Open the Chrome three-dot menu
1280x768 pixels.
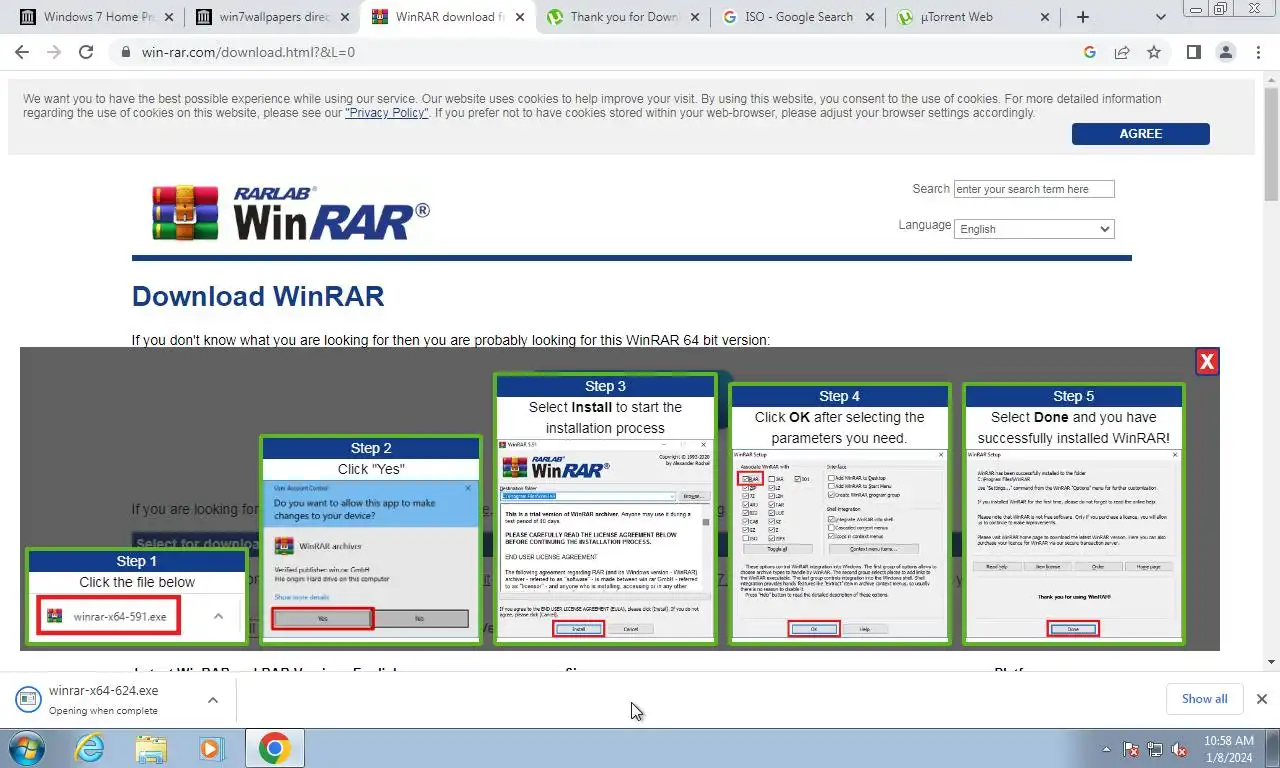pyautogui.click(x=1258, y=52)
